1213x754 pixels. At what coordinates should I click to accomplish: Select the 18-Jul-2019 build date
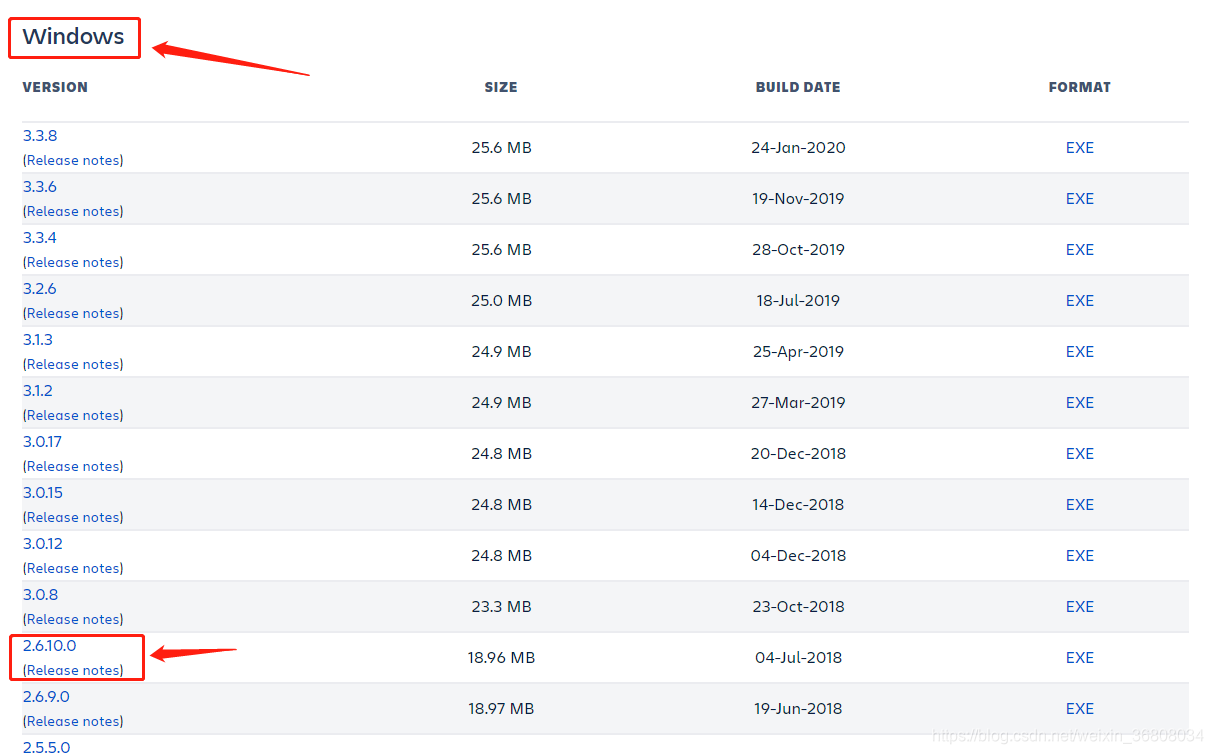(x=798, y=300)
